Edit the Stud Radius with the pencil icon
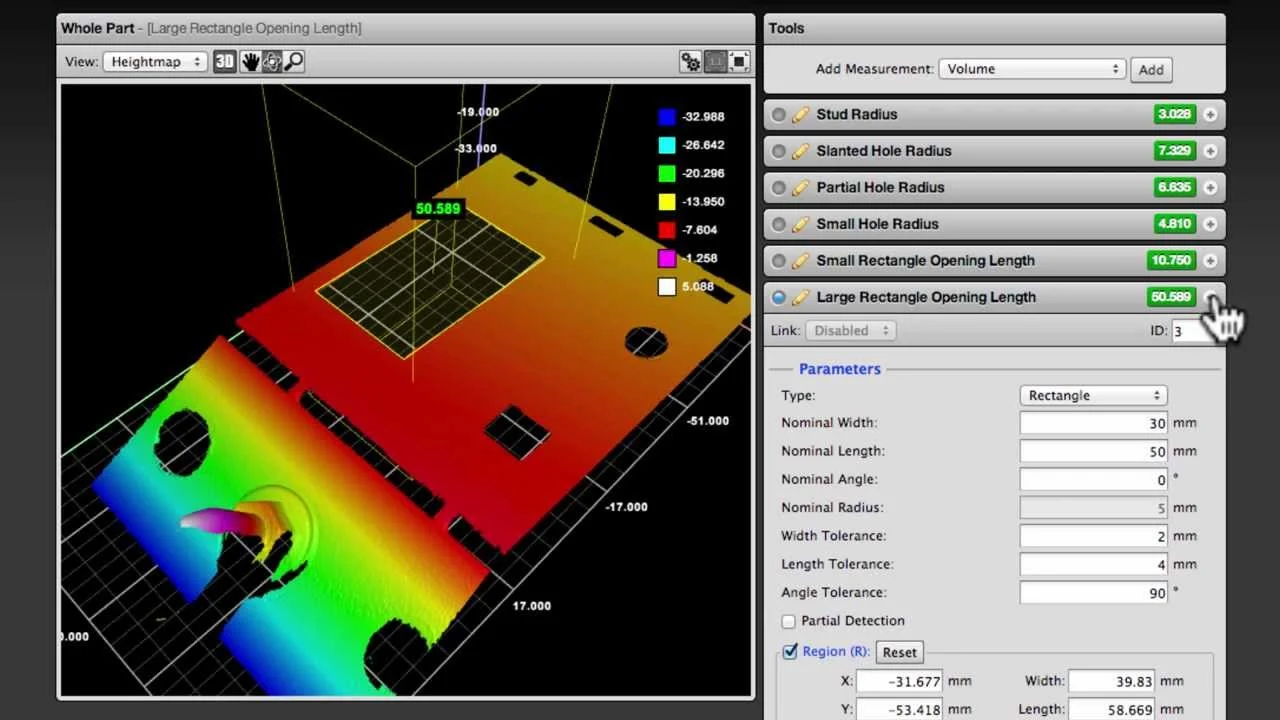 [x=799, y=114]
